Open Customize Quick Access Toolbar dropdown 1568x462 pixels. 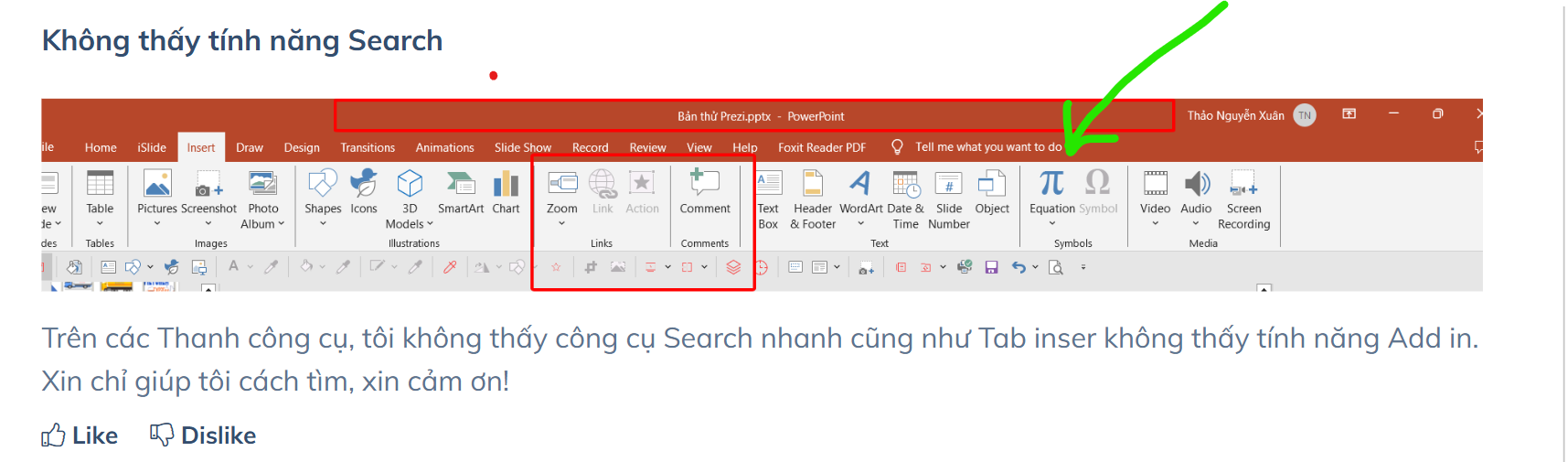pyautogui.click(x=1083, y=267)
